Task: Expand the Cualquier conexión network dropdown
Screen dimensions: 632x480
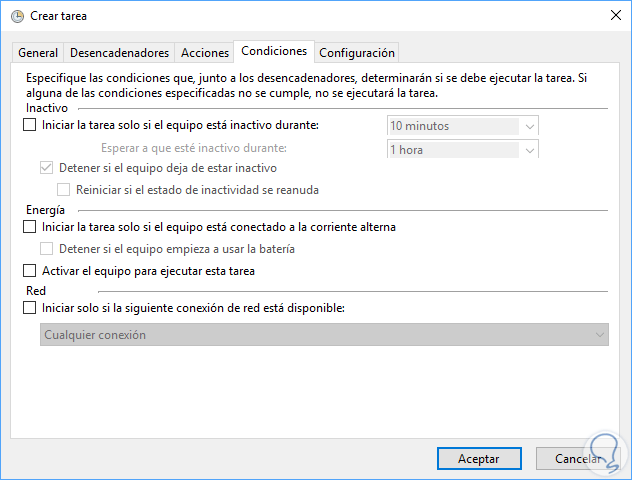Action: [599, 335]
